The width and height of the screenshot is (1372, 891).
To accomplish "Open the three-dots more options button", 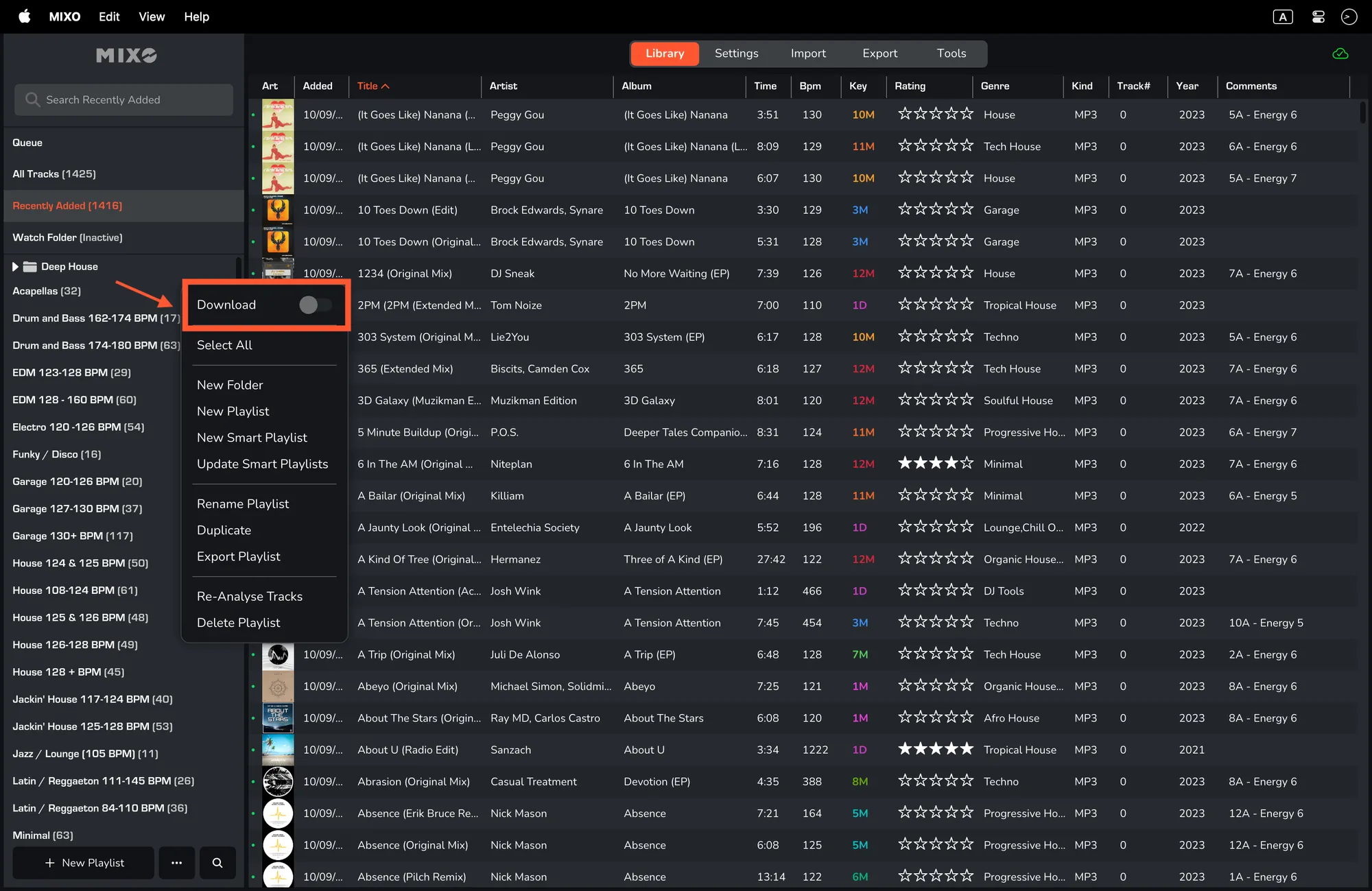I will point(176,863).
